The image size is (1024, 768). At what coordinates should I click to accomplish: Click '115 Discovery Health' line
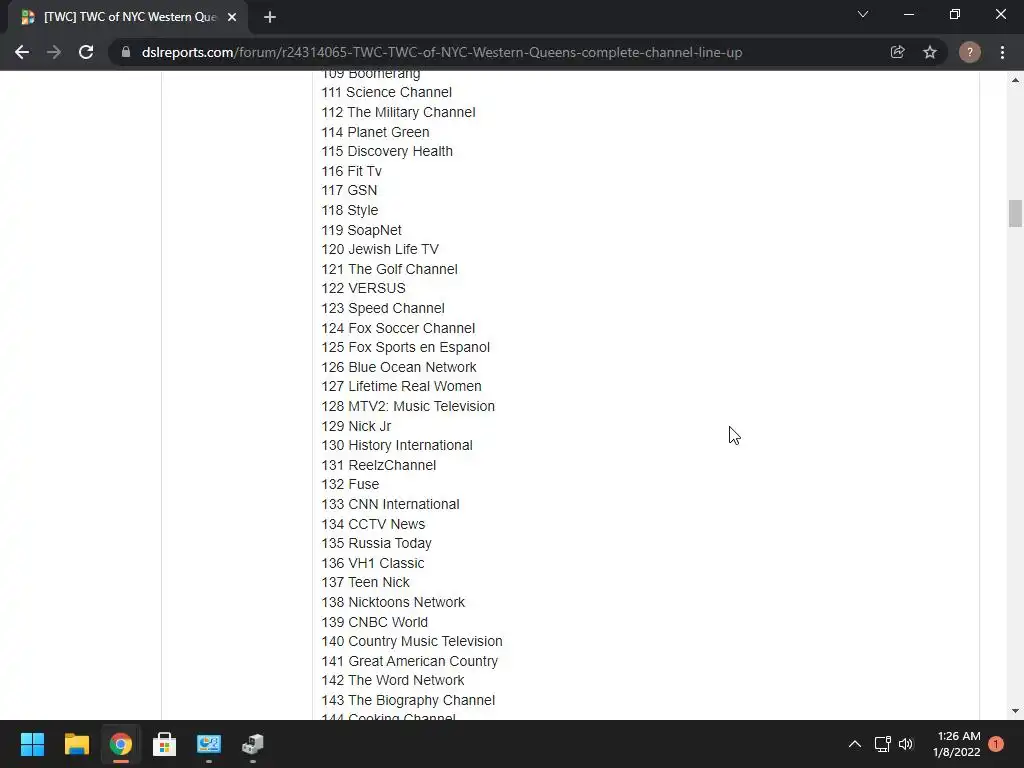387,152
